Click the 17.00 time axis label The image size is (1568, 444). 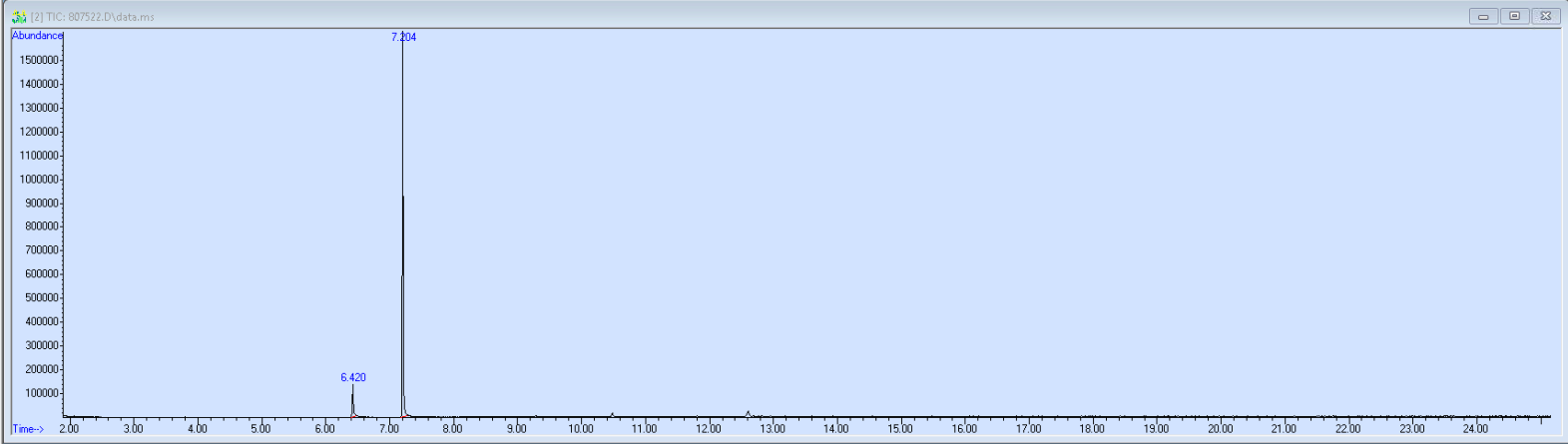click(x=1028, y=429)
